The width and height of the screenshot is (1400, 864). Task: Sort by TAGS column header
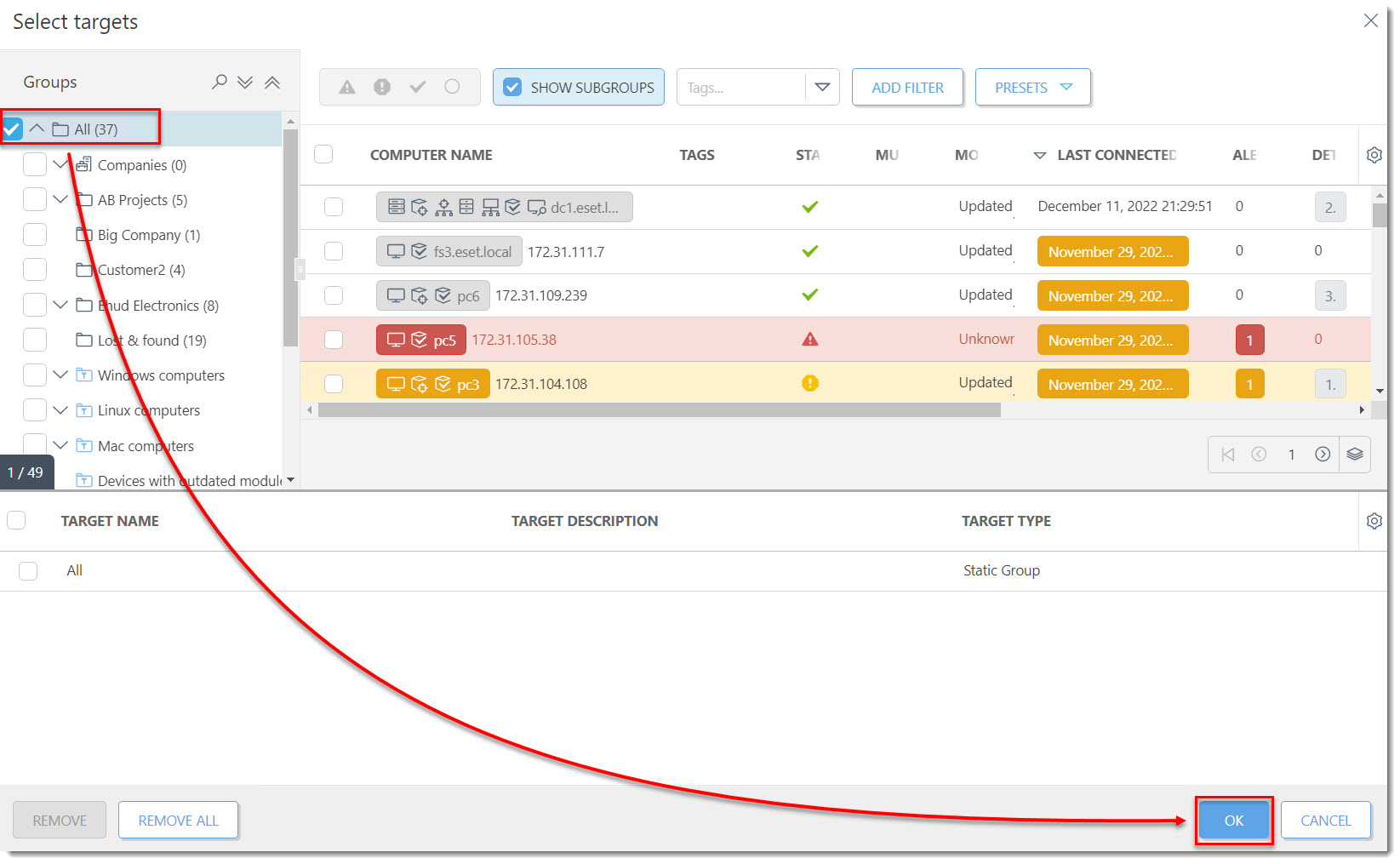(697, 155)
